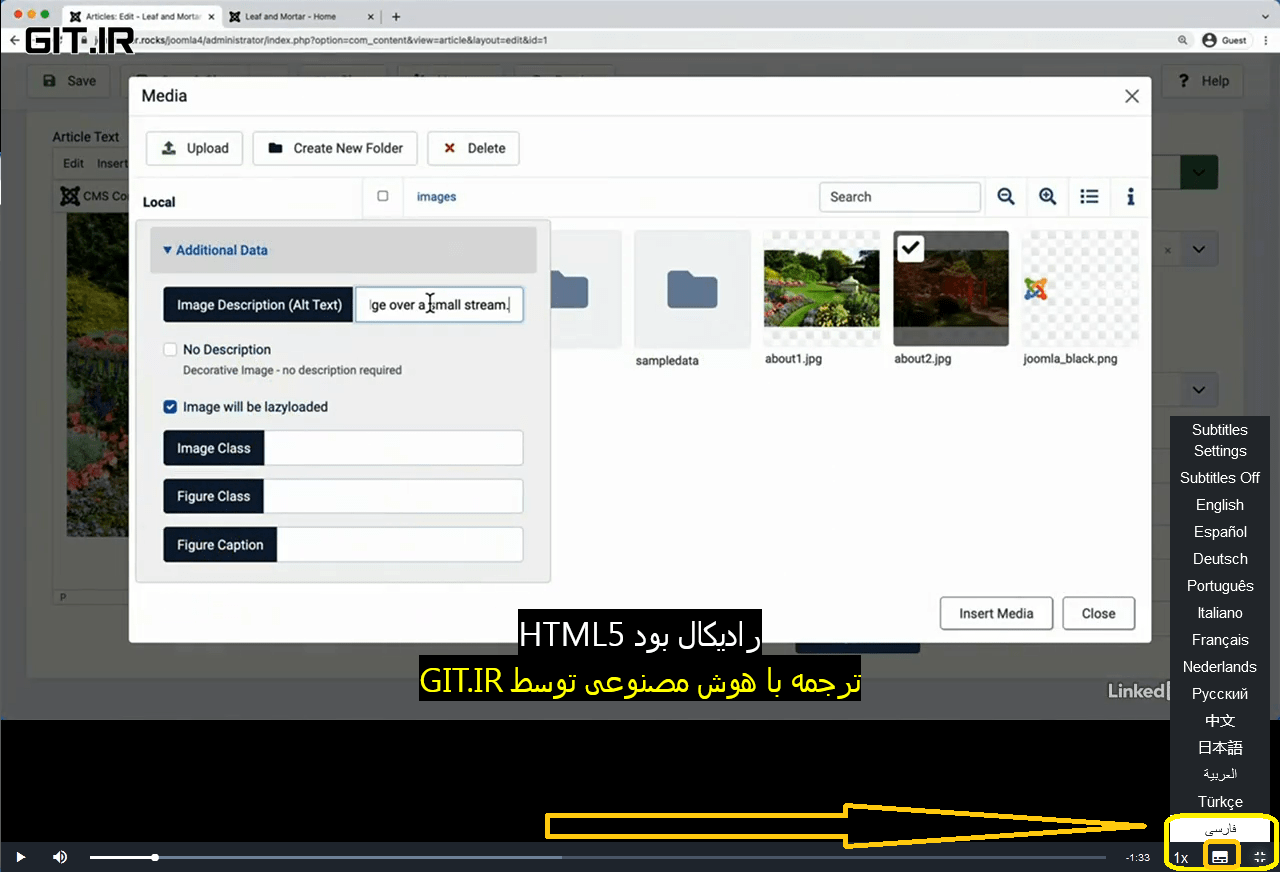Click the Upload button in Media dialog
The height and width of the screenshot is (872, 1280).
[x=194, y=148]
